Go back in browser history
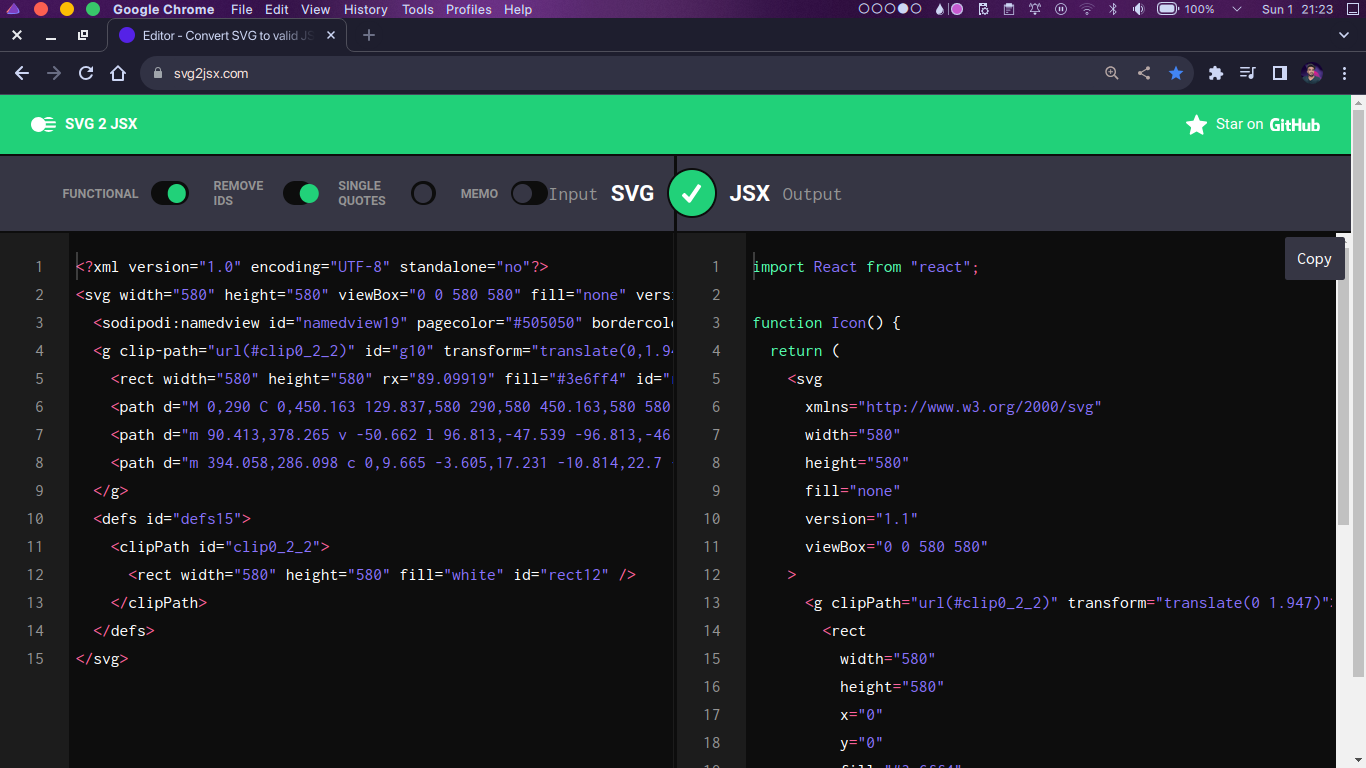 [22, 73]
